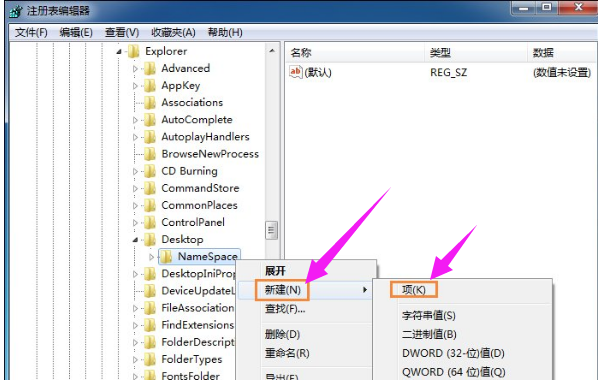Click the Advanced folder icon

pos(150,68)
